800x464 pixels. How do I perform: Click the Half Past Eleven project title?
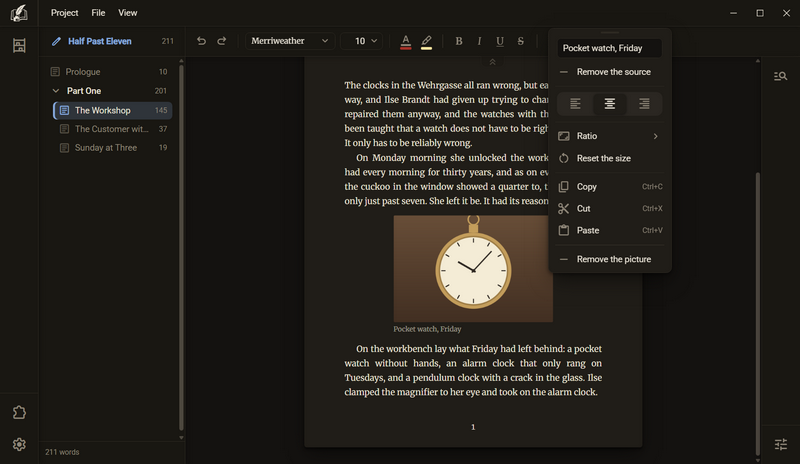99,41
